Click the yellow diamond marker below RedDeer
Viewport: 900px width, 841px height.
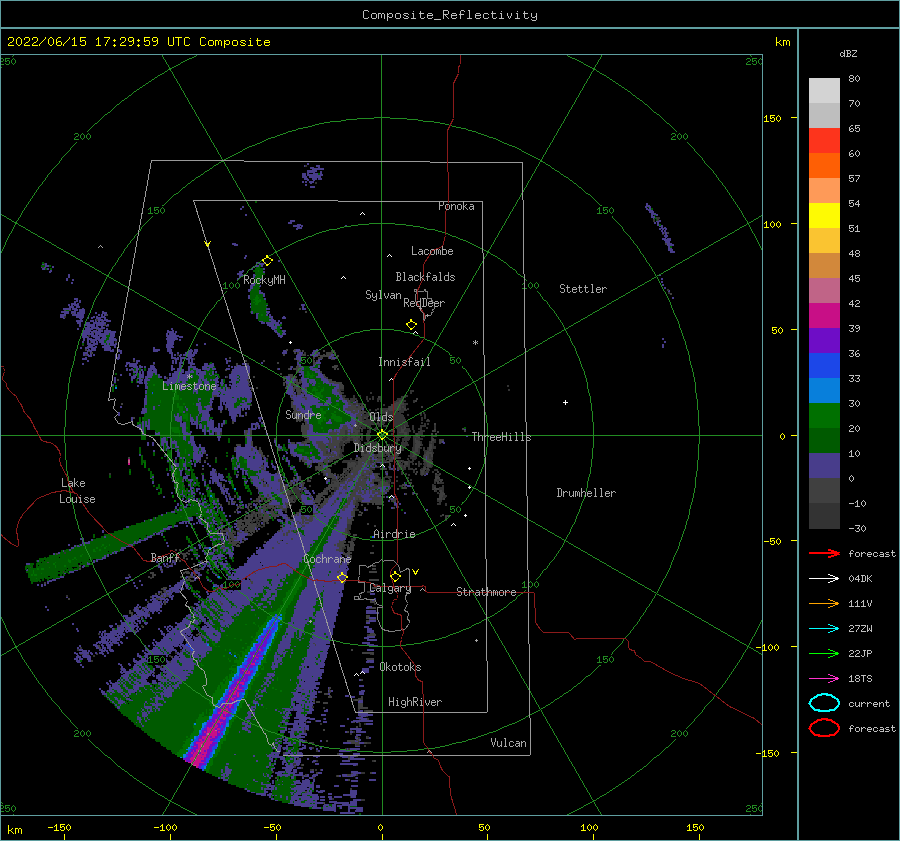(x=411, y=325)
